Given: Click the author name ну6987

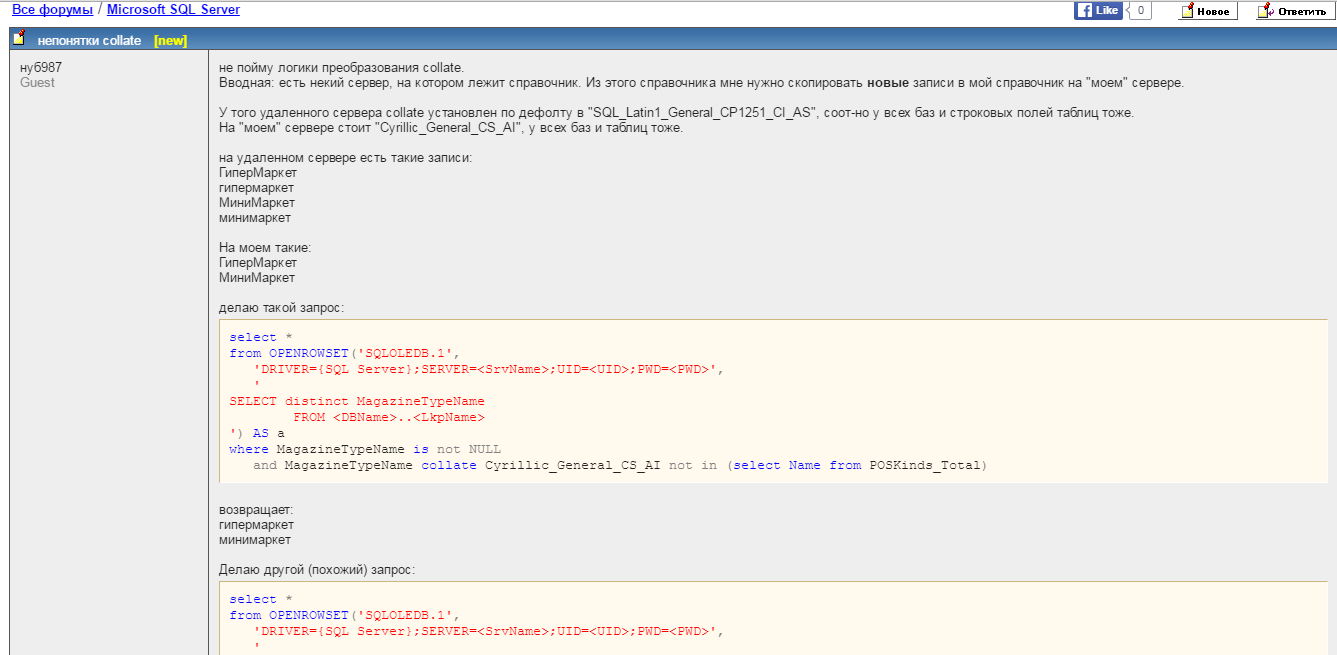Looking at the screenshot, I should (42, 67).
